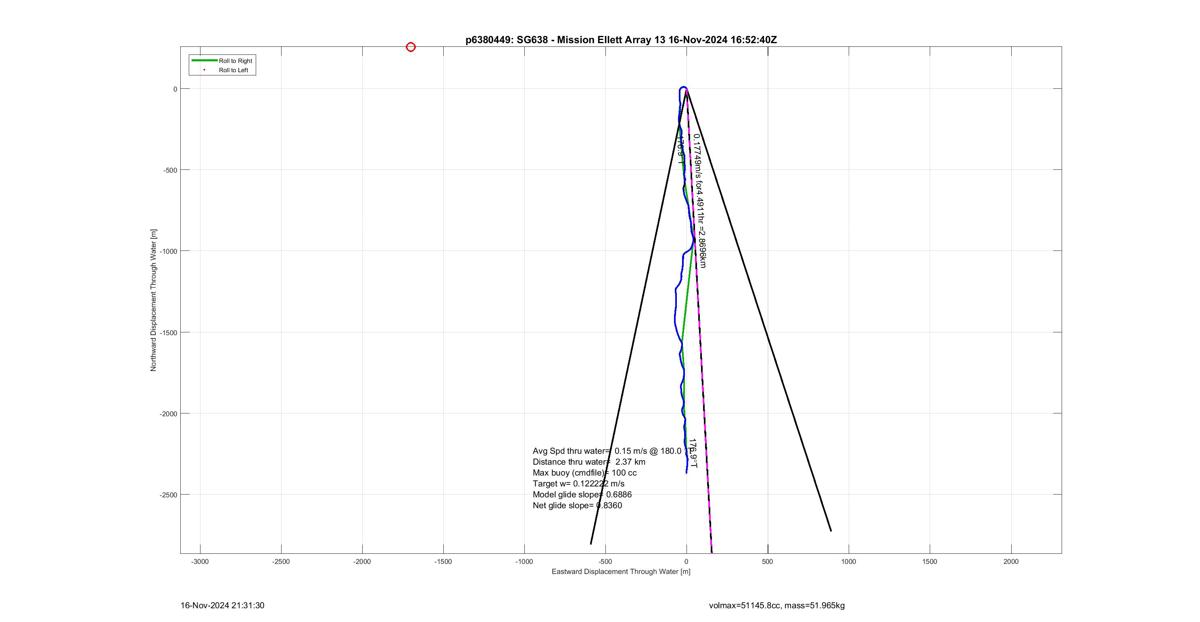Click the '2000' tick on the eastward axis
Screen dimensions: 1200x622
click(1011, 562)
